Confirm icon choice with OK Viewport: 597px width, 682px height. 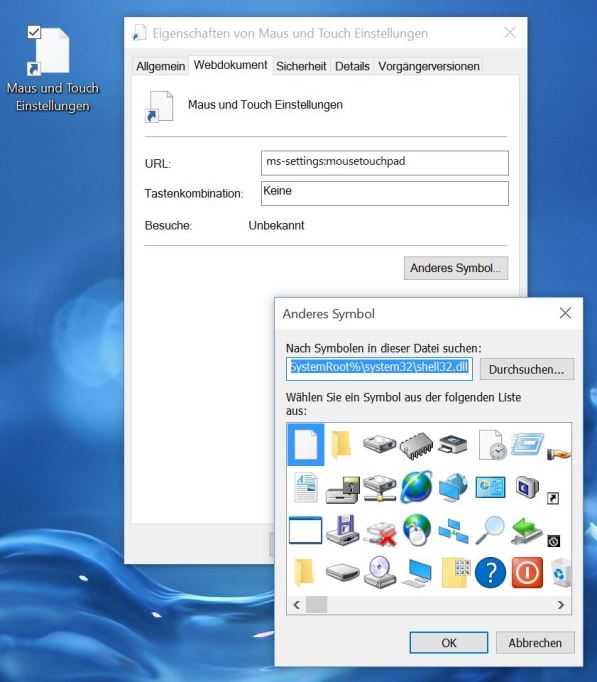(449, 643)
